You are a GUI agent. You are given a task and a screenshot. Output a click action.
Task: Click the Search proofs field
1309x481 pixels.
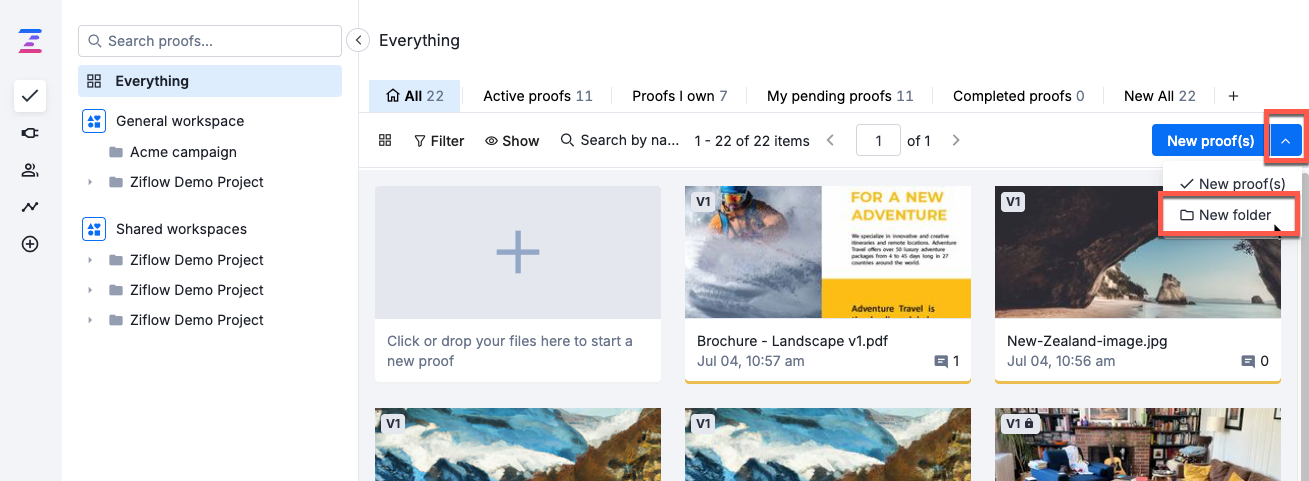click(x=210, y=41)
